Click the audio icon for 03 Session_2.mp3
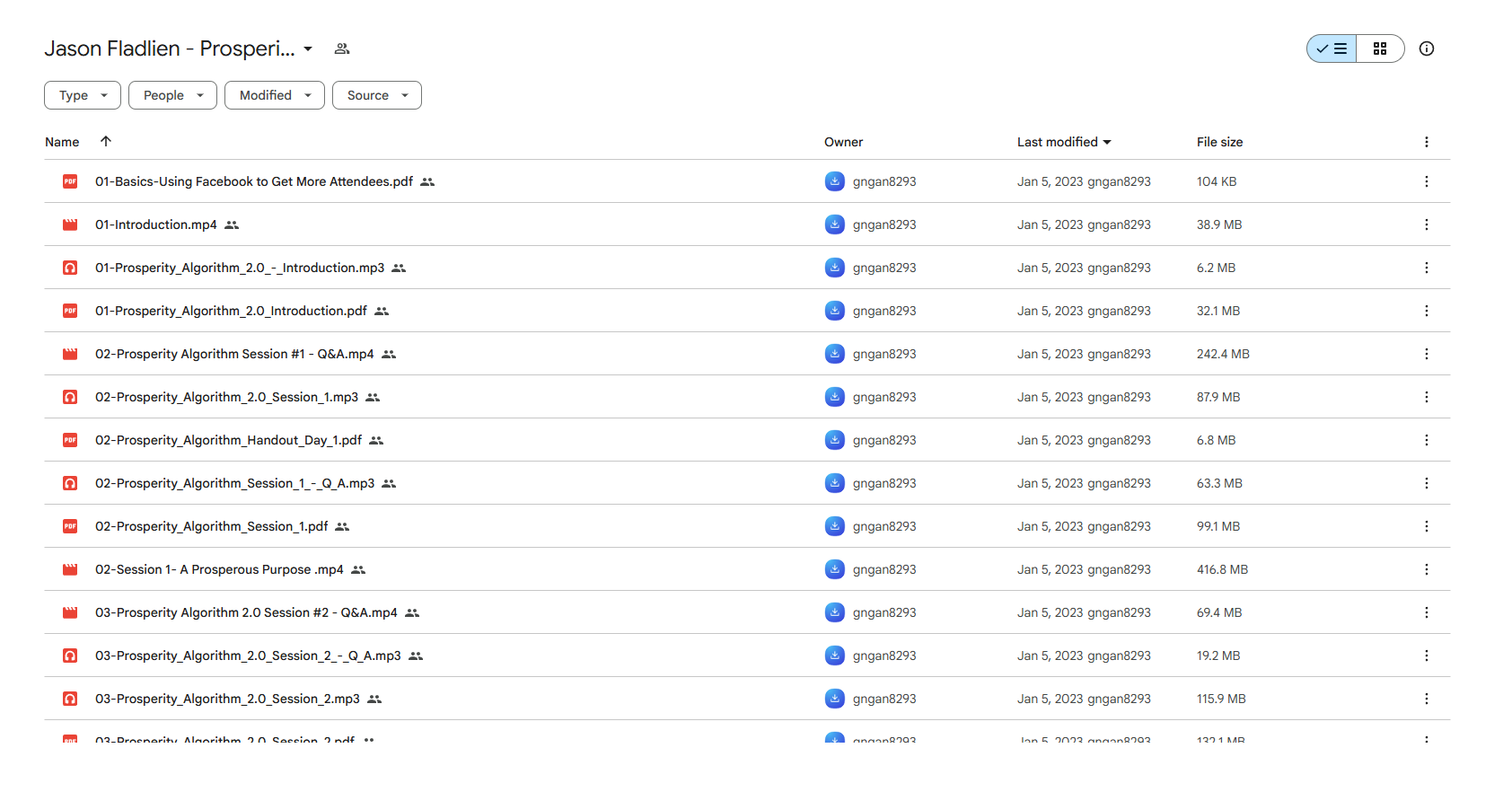1512x792 pixels. [70, 699]
